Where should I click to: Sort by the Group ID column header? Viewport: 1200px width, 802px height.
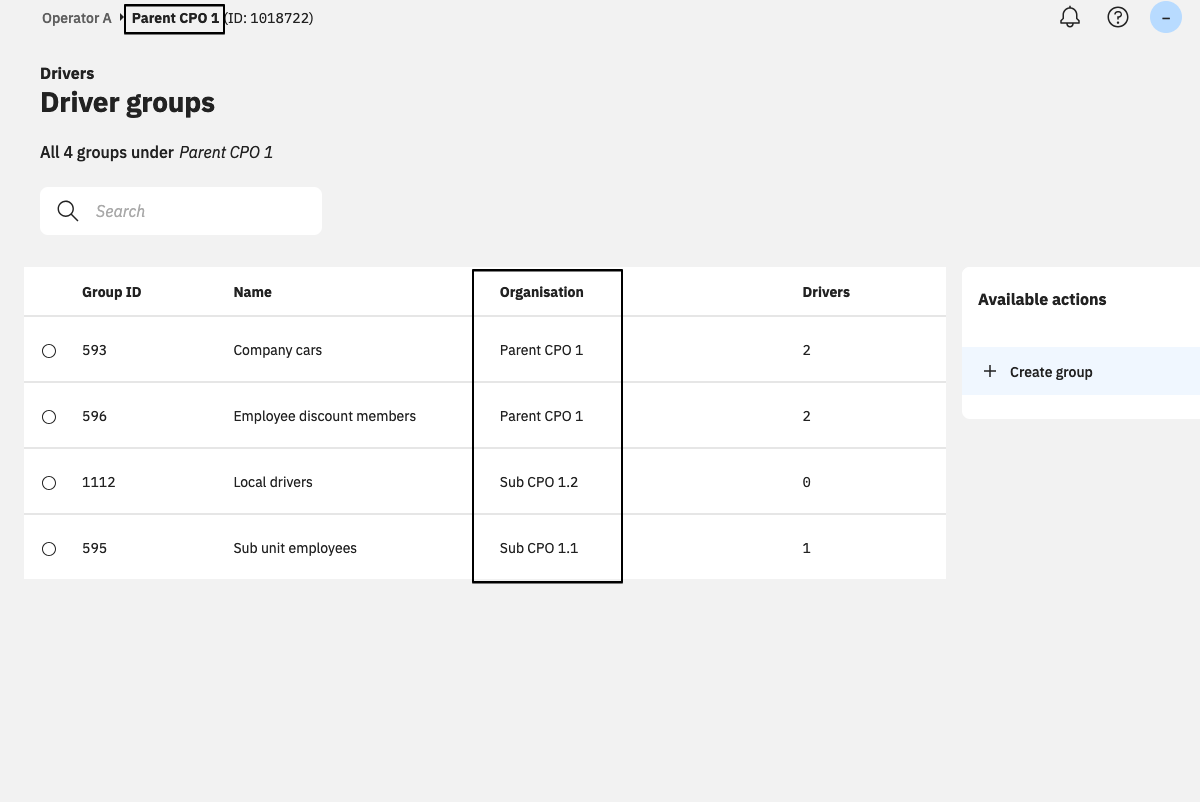pos(112,292)
